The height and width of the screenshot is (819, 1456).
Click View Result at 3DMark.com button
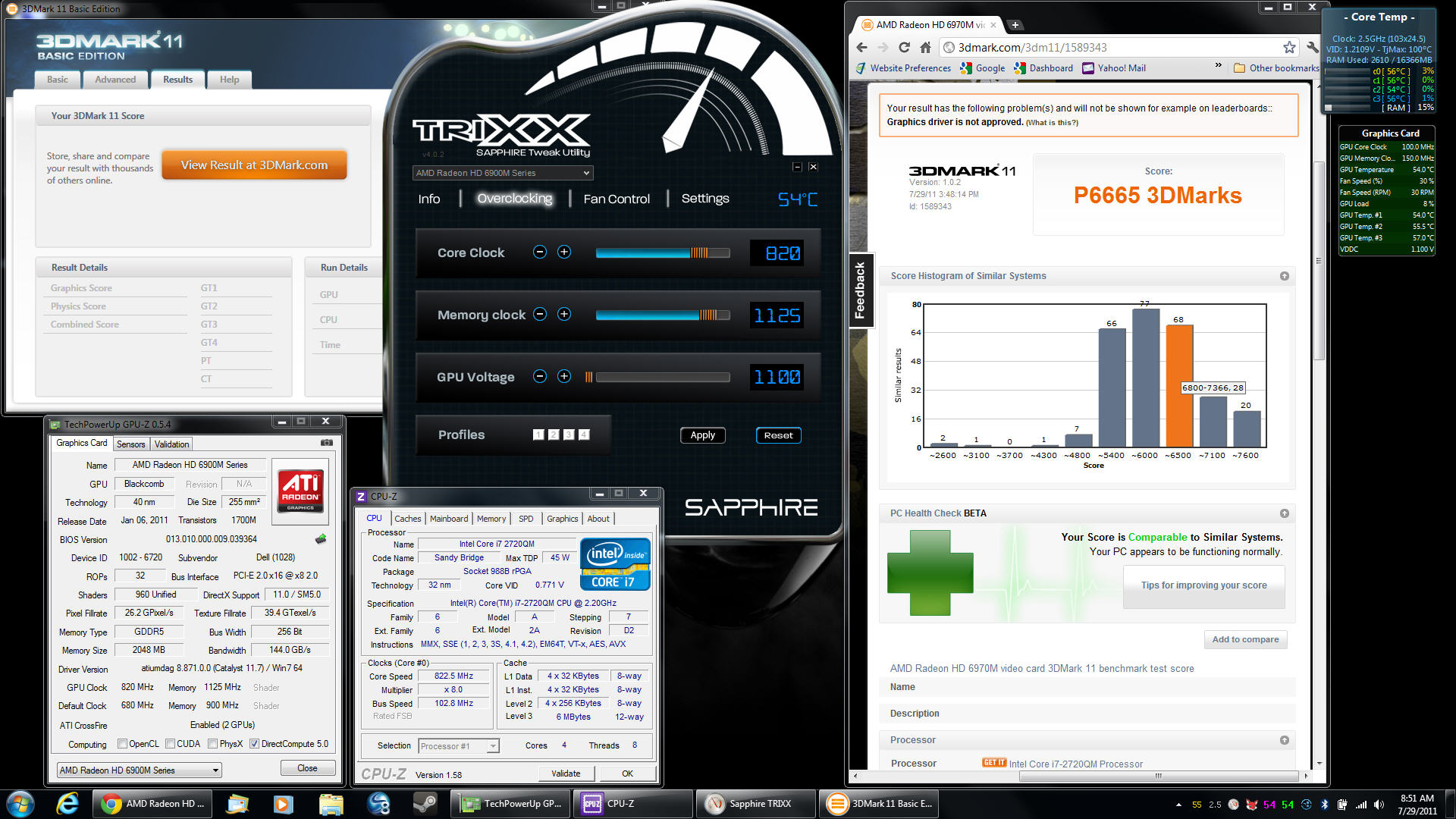pyautogui.click(x=254, y=165)
